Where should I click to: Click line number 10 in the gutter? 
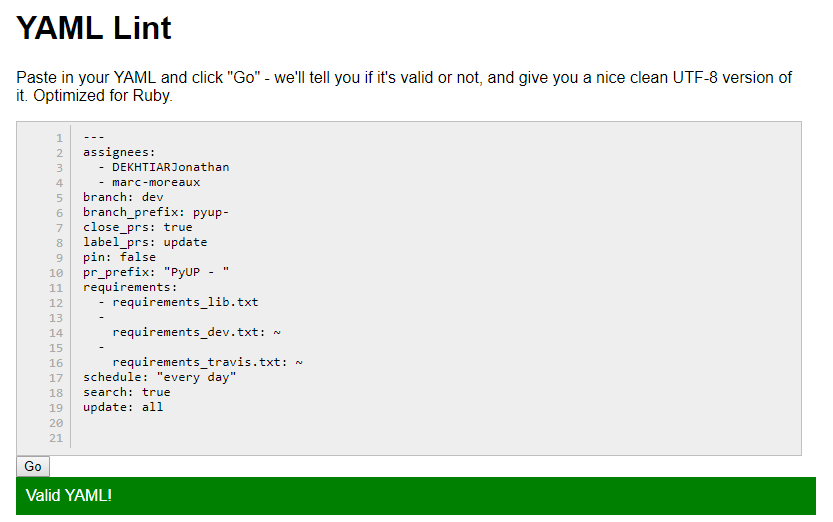pos(56,273)
